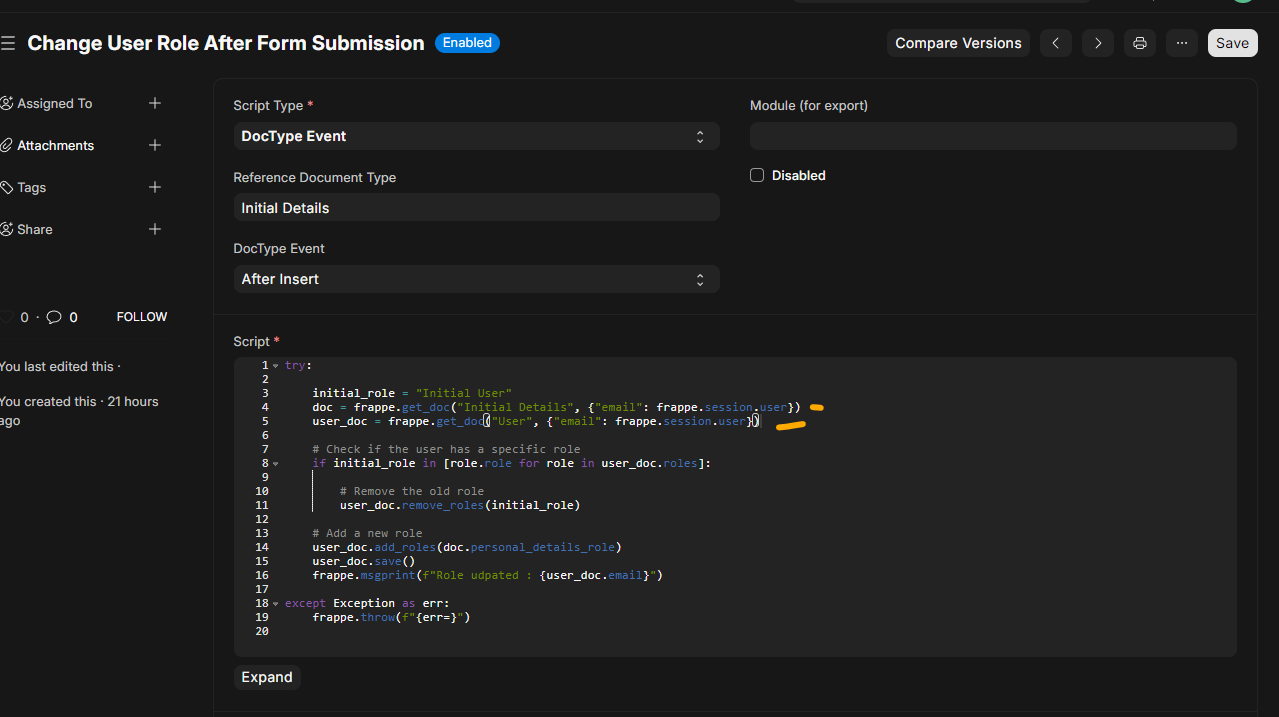Click the Compare Versions button
This screenshot has width=1279, height=717.
tap(957, 43)
